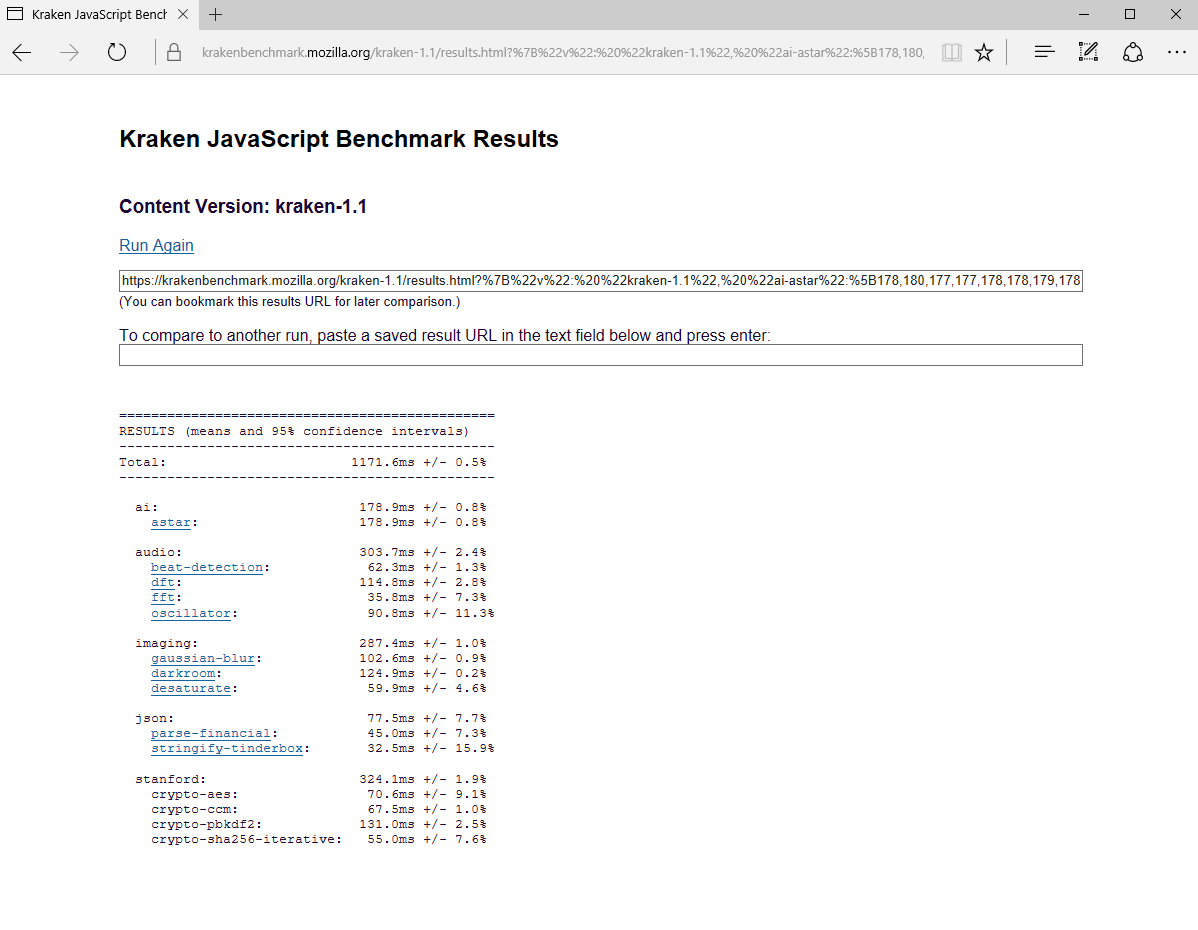The image size is (1198, 930).
Task: Open the beat-detection test link
Action: [x=206, y=568]
